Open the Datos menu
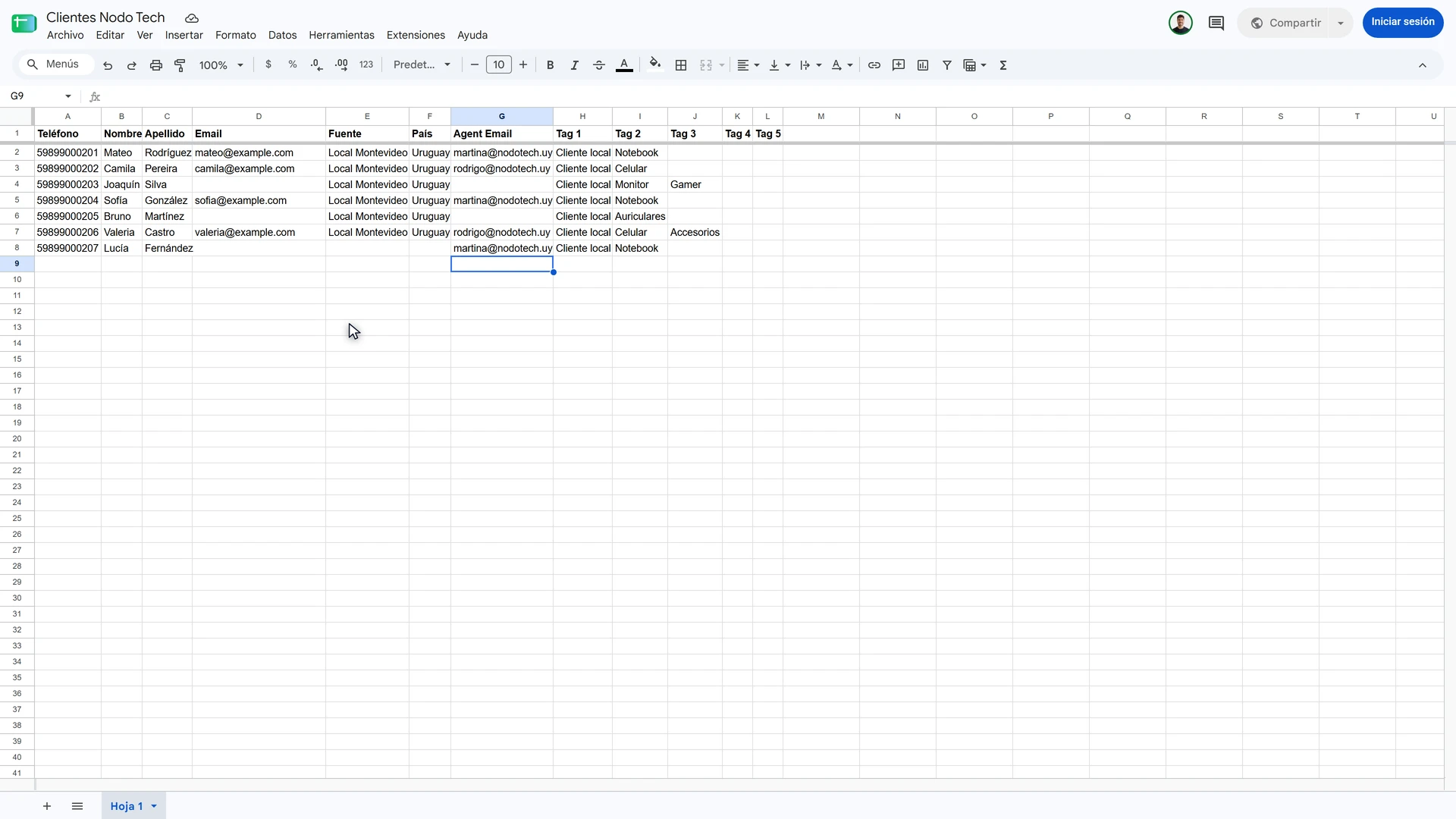The image size is (1456, 819). 282,35
